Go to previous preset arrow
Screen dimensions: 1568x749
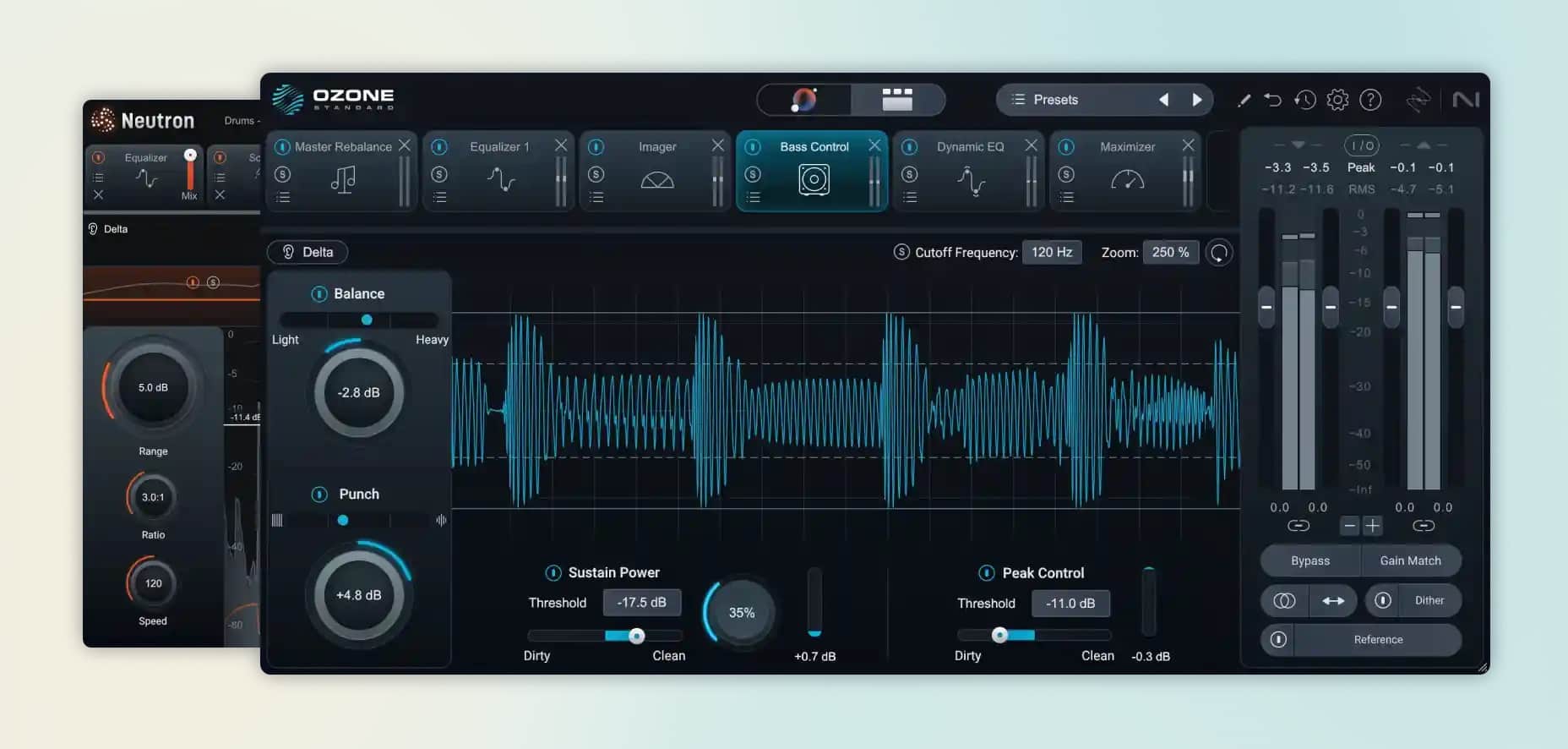coord(1164,100)
